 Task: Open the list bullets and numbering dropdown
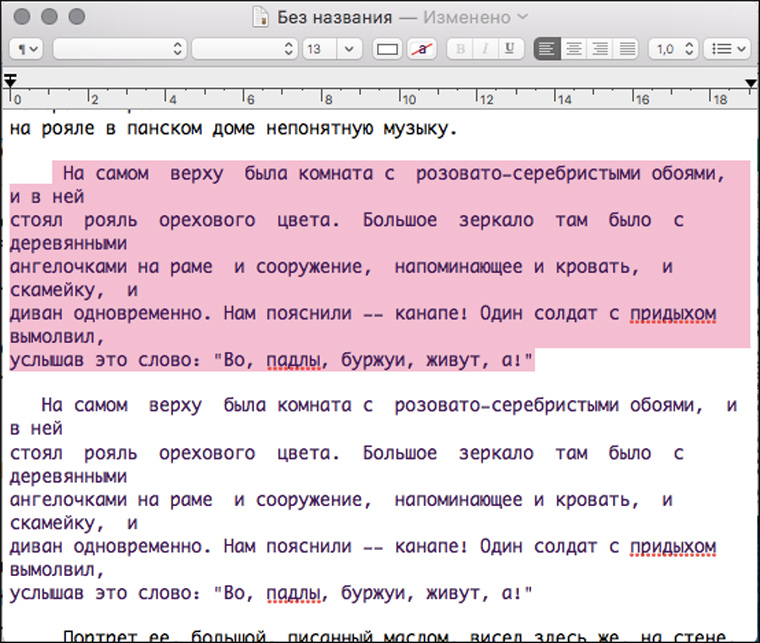(x=727, y=49)
